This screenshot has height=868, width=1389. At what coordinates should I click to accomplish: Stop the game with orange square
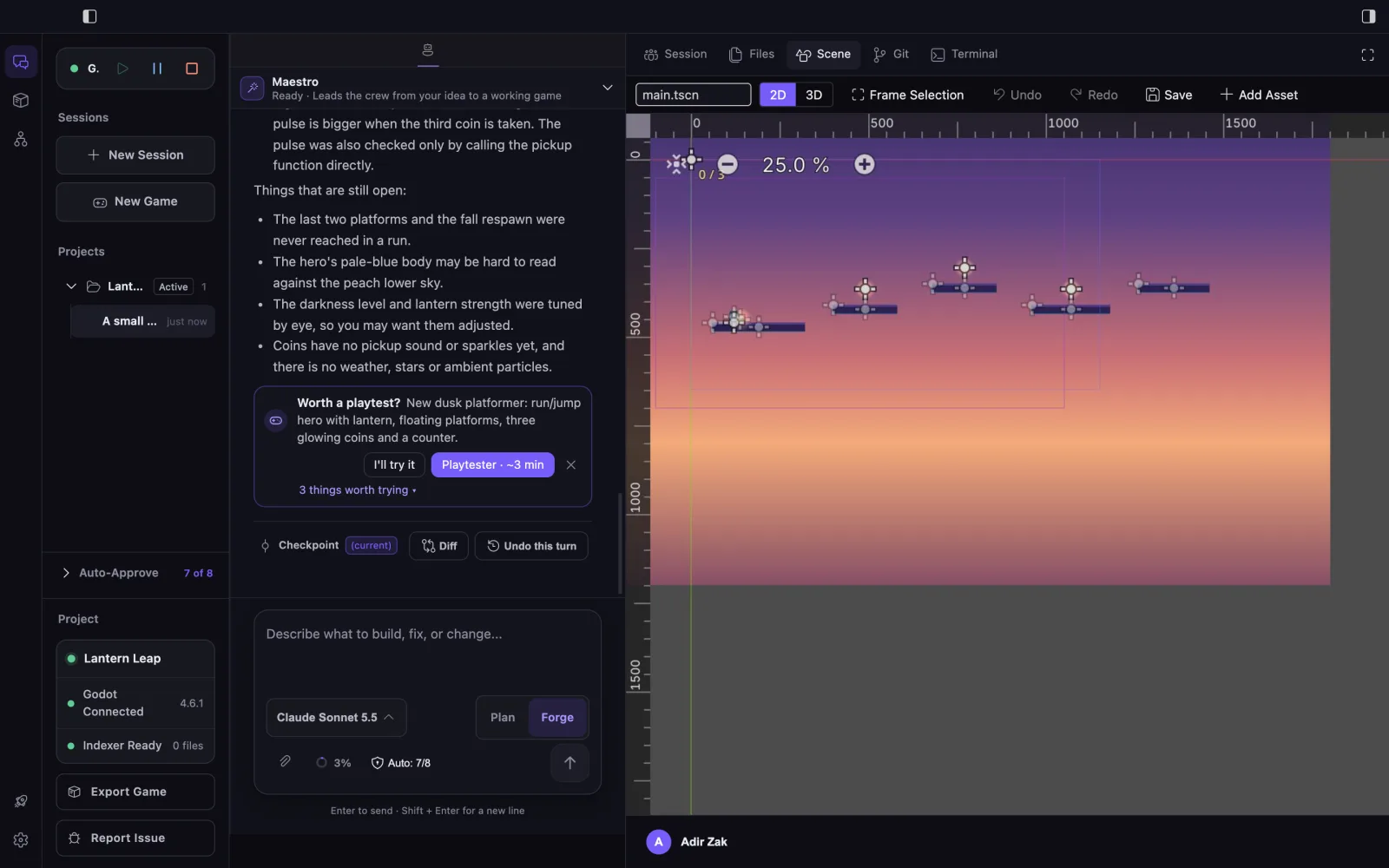[192, 69]
